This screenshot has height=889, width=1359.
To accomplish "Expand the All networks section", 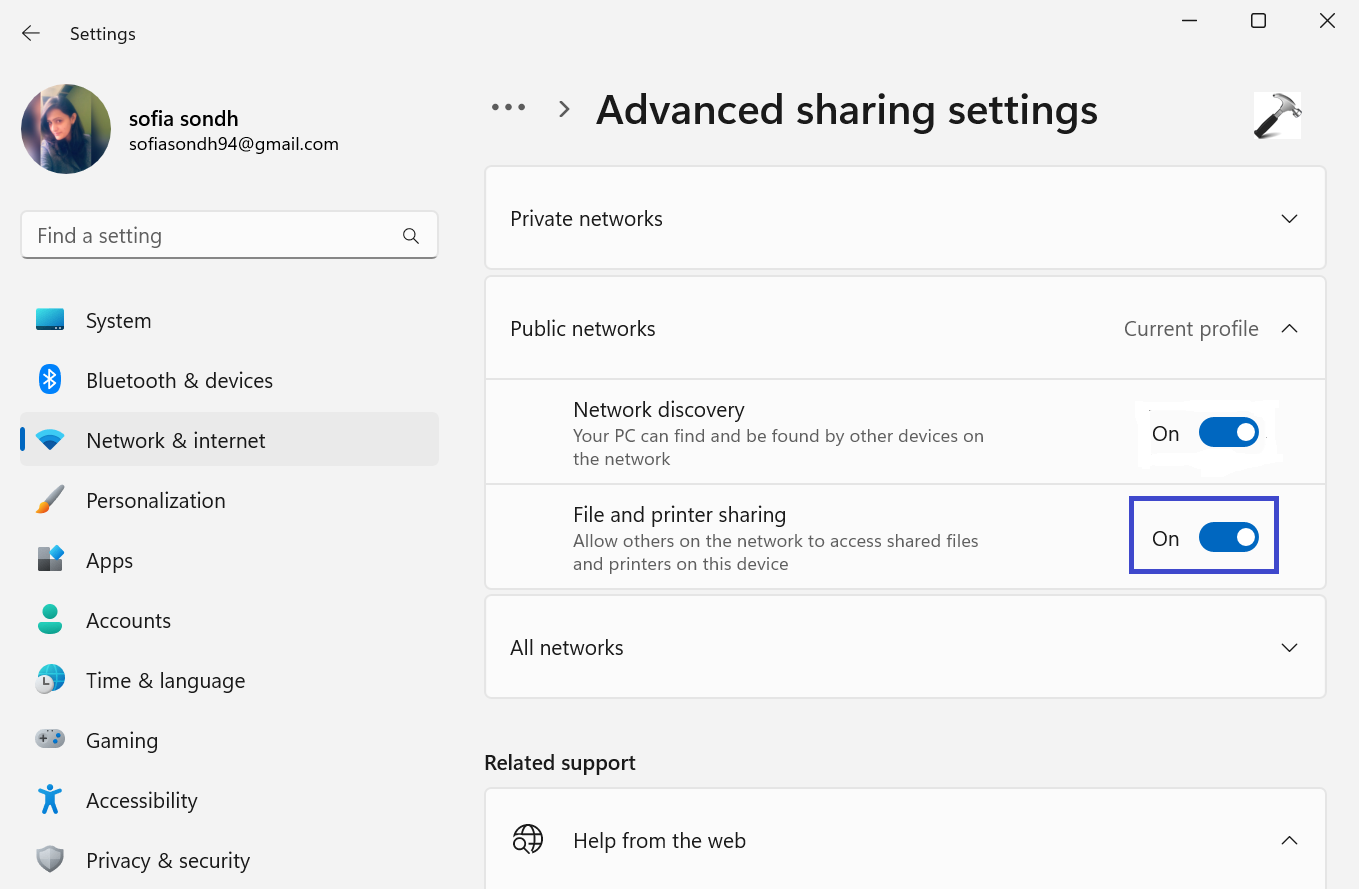I will click(1289, 648).
